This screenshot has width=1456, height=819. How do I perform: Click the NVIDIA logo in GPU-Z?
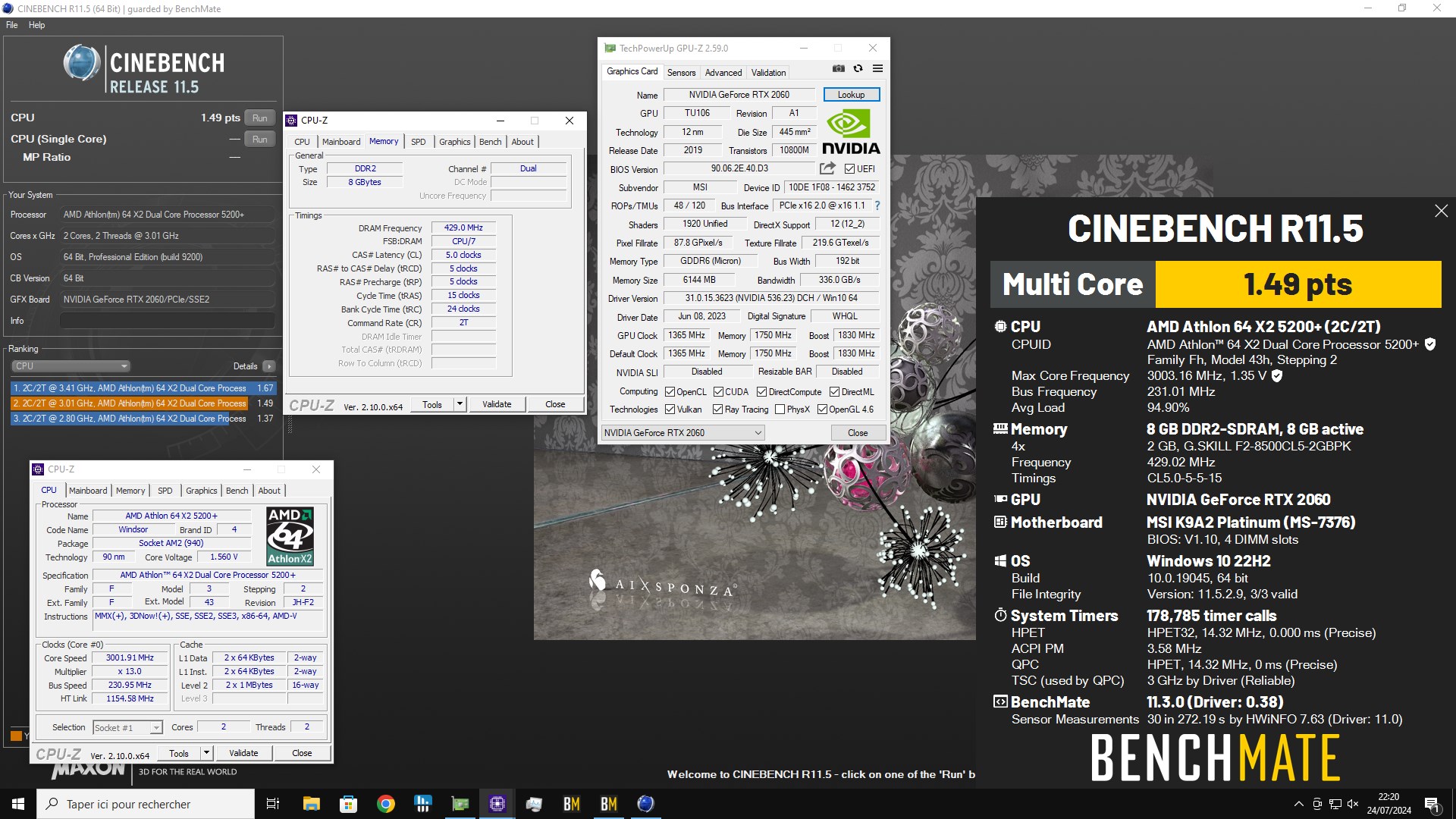tap(851, 132)
